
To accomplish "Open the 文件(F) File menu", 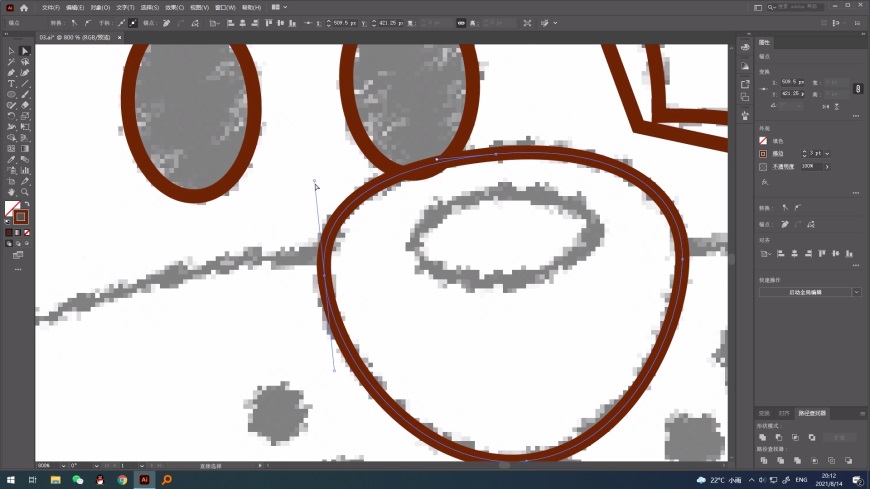I will coord(50,8).
